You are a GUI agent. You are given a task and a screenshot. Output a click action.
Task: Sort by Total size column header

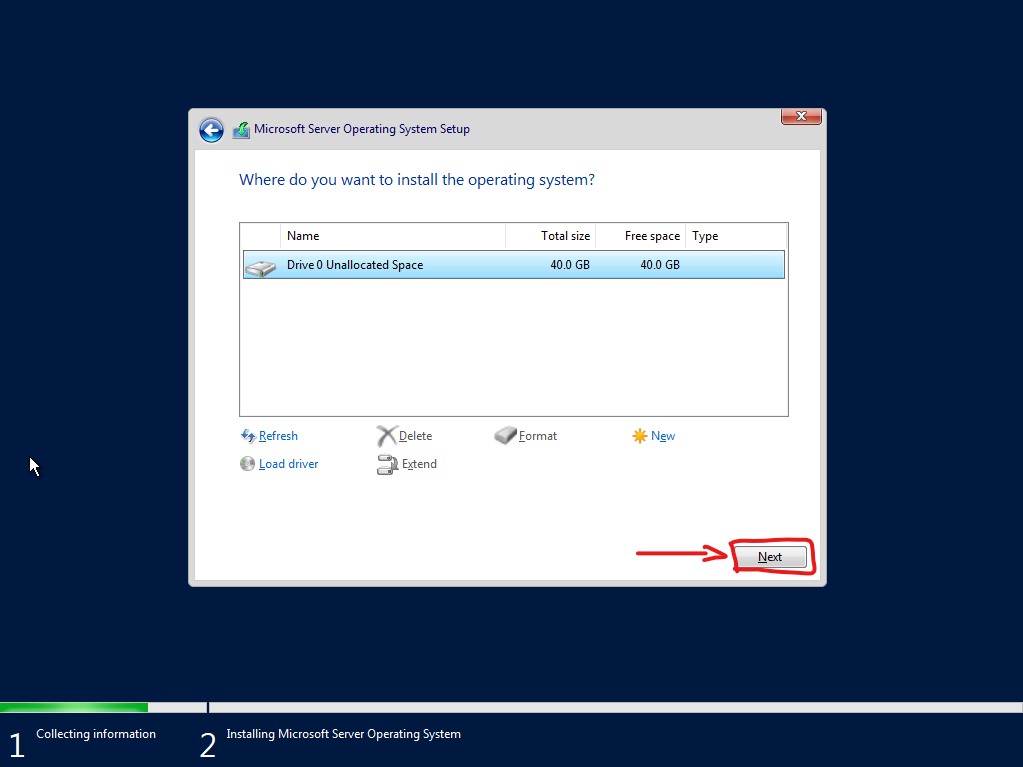click(x=551, y=236)
